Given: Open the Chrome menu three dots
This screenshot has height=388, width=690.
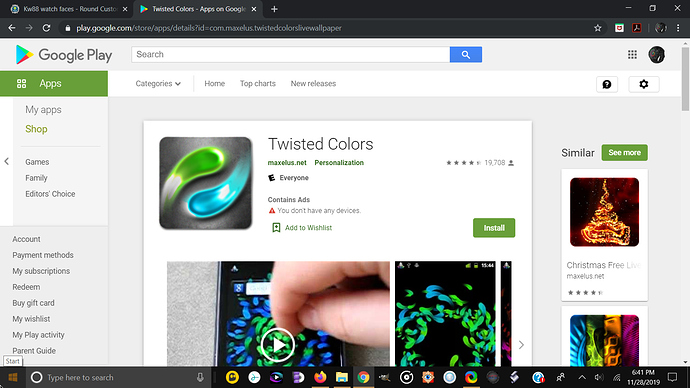Looking at the screenshot, I should click(x=678, y=28).
